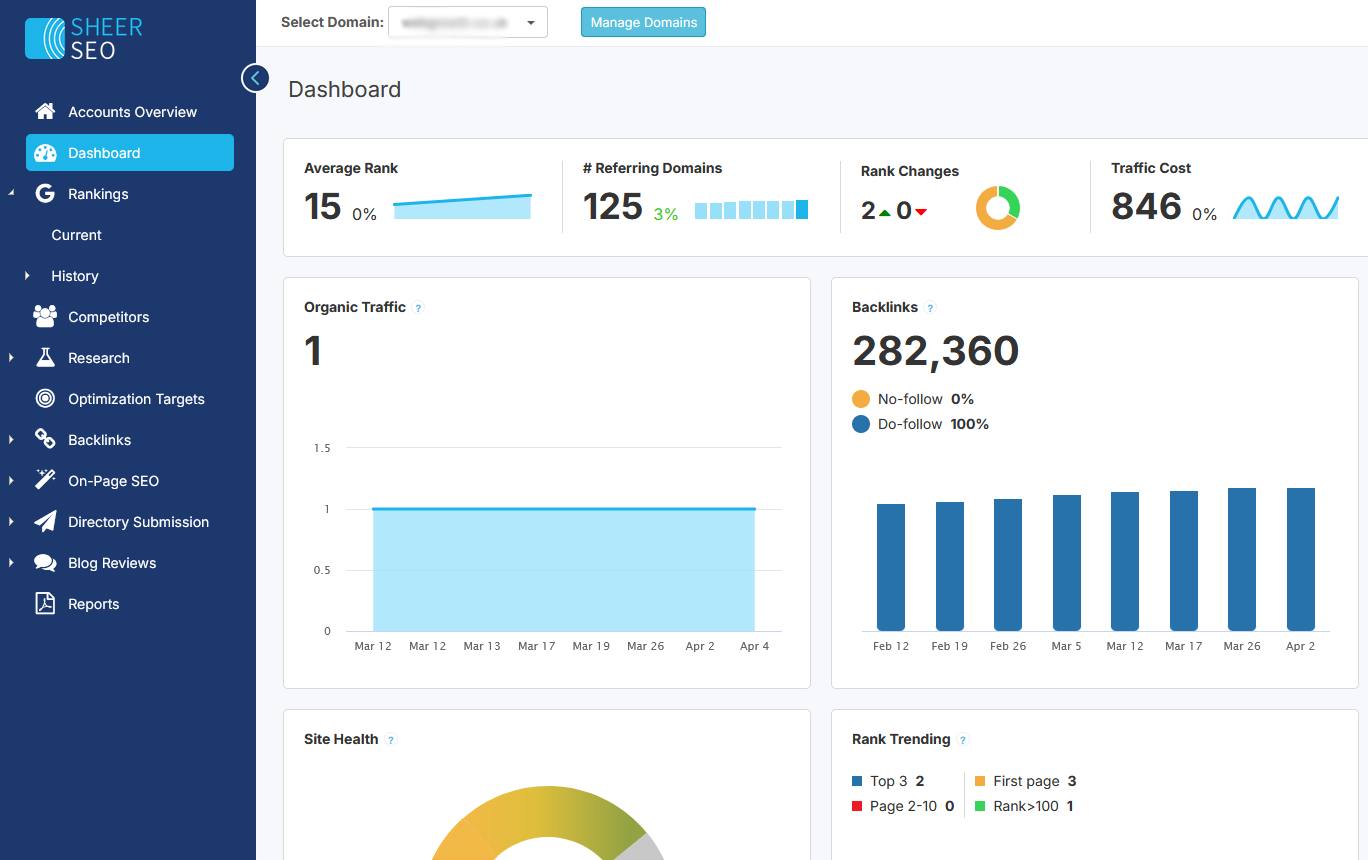Select the Competitors icon in sidebar
The width and height of the screenshot is (1368, 860).
click(x=44, y=316)
